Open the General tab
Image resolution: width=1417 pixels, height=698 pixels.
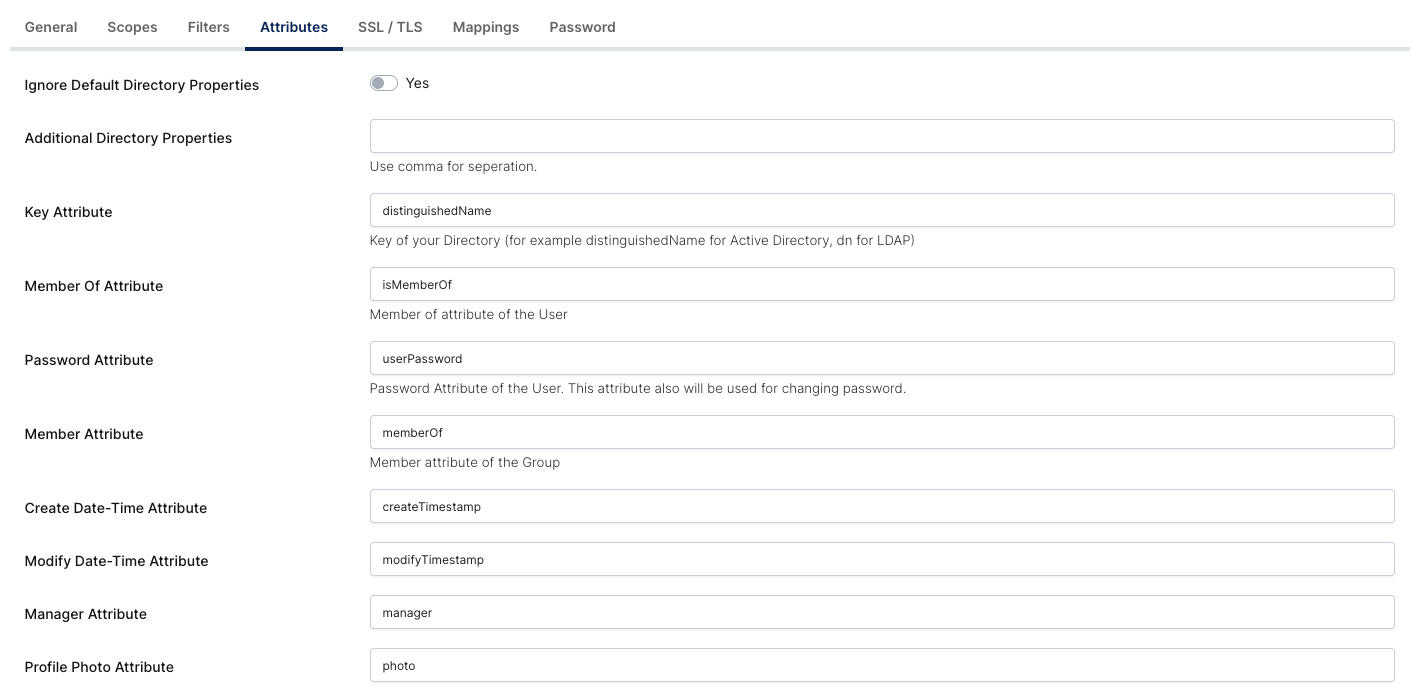coord(51,27)
